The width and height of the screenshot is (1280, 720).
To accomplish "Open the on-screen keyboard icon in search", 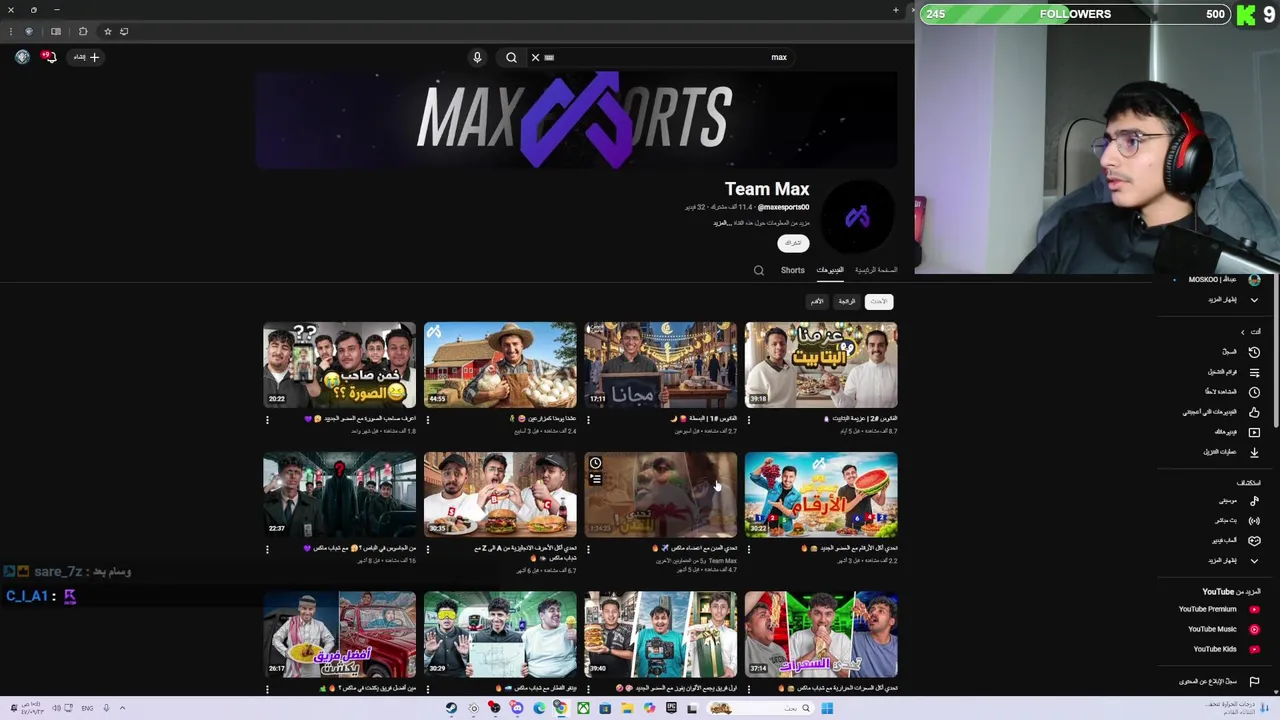I will [x=549, y=57].
